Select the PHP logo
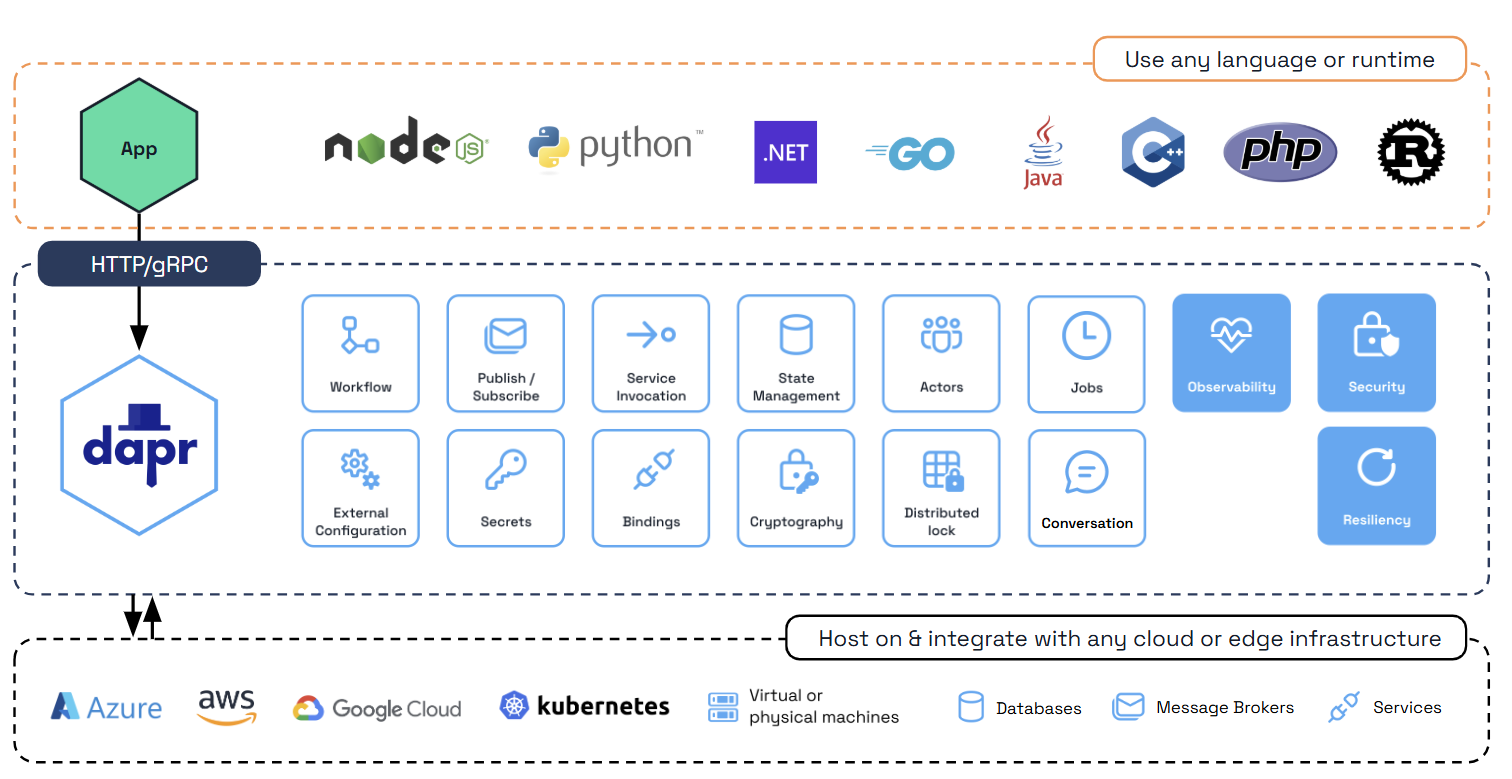1512x779 pixels. (1280, 152)
